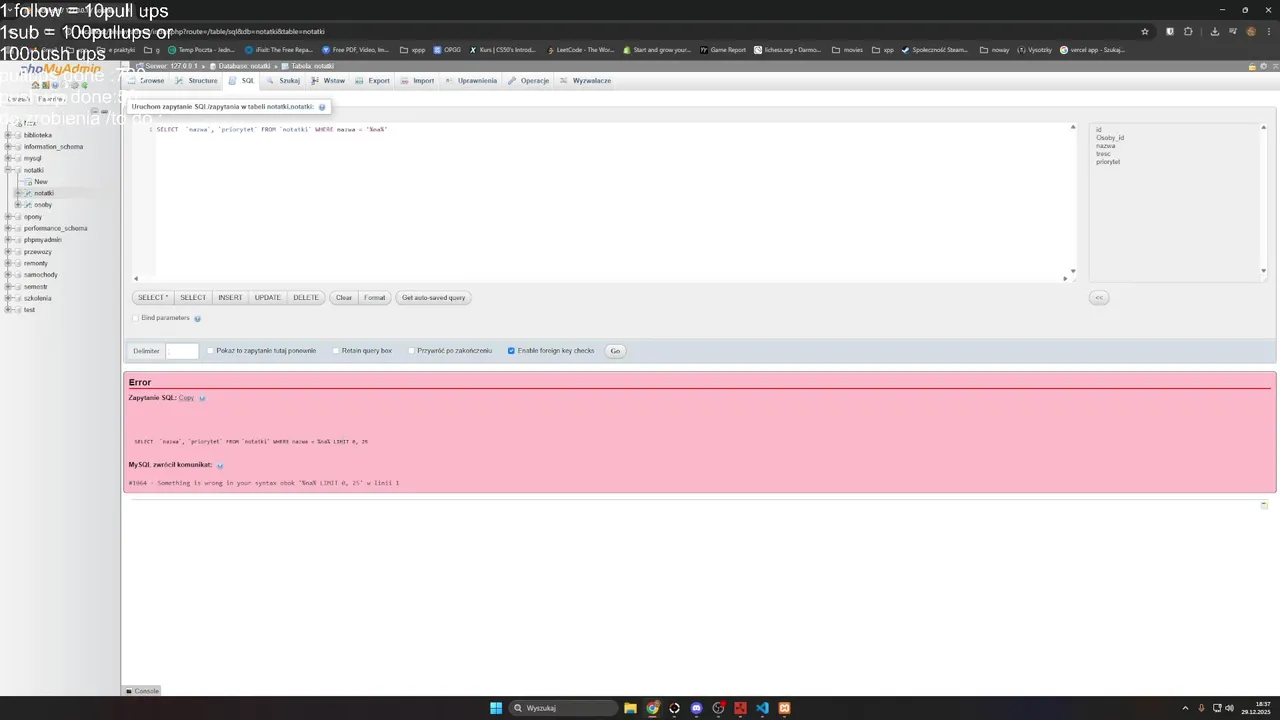Collapse the notatki database node
This screenshot has width=1280, height=720.
(x=8, y=170)
